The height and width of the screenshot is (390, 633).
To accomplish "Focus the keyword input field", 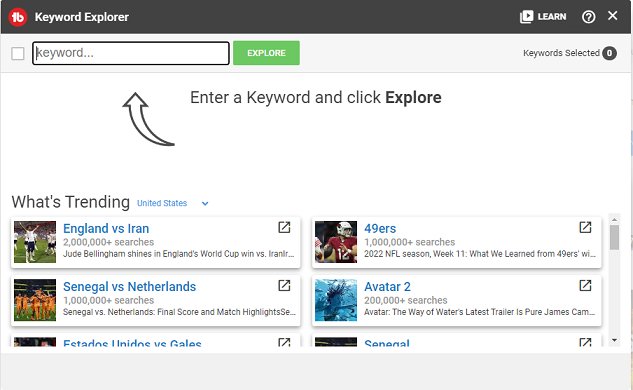I will (x=131, y=53).
